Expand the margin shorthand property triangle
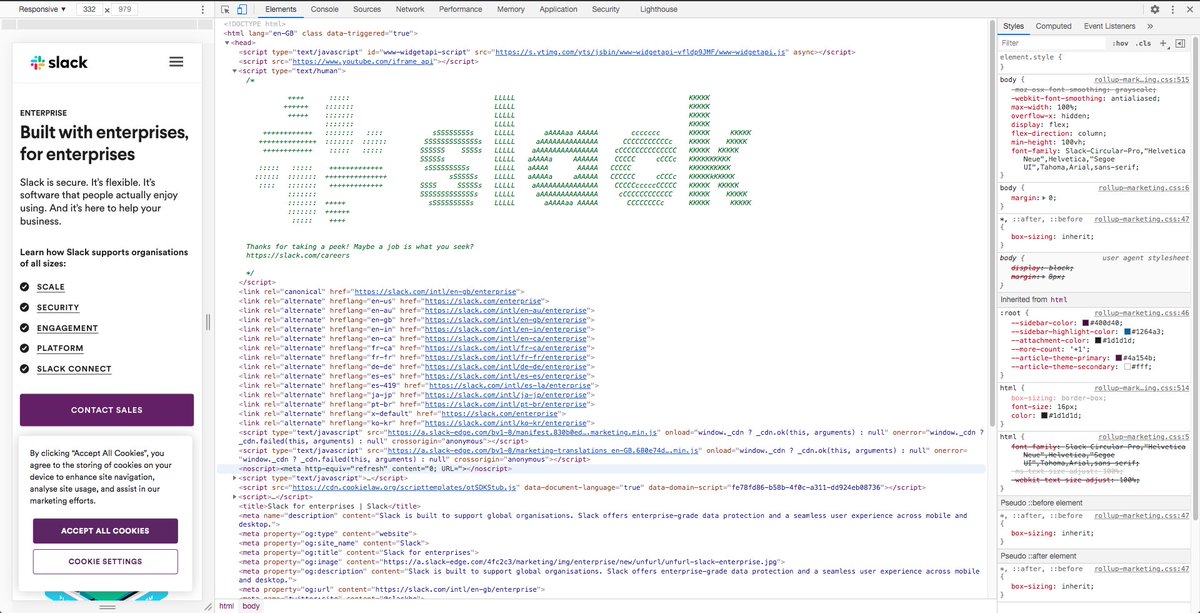1200x613 pixels. tap(1043, 198)
